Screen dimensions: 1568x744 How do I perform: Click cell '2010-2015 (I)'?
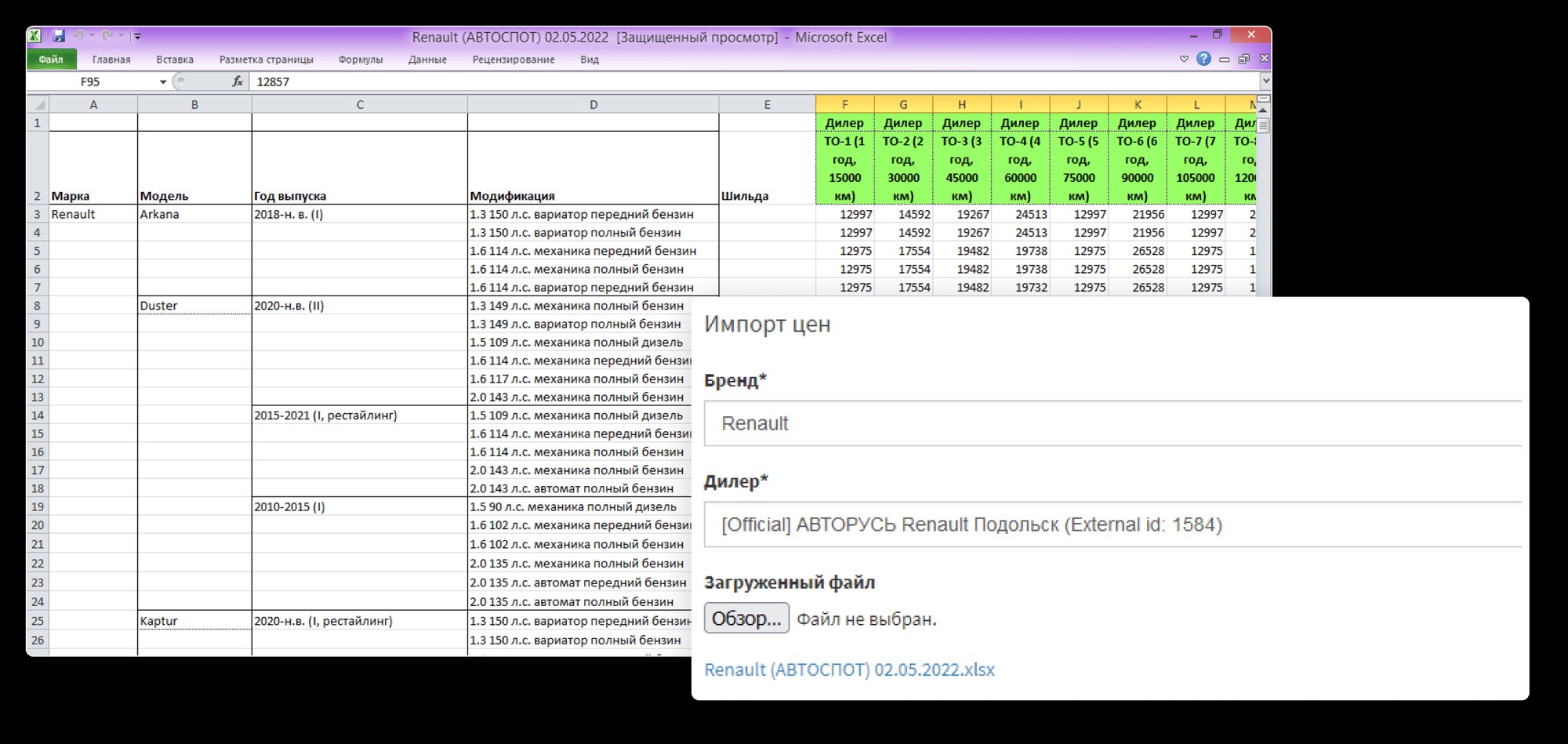point(360,506)
